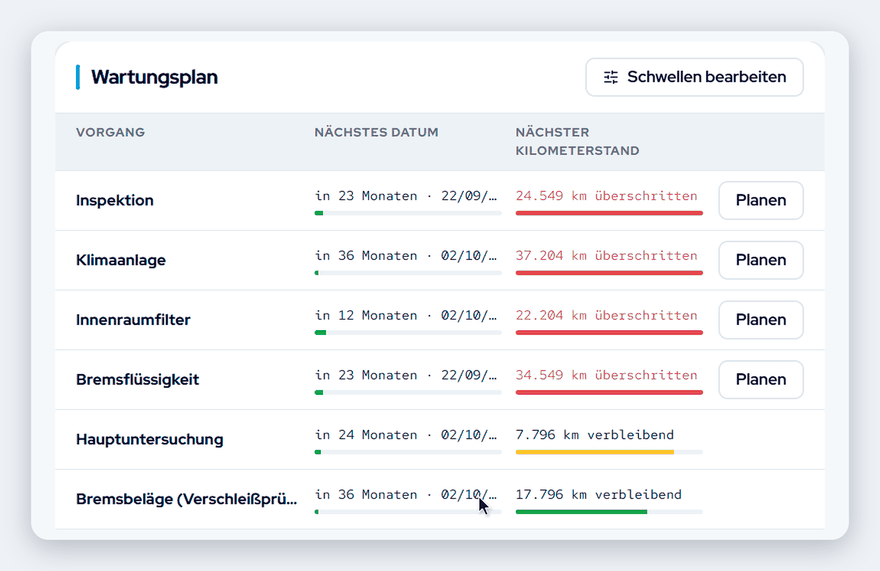
Task: Select the Inspektion row label
Action: [x=114, y=200]
